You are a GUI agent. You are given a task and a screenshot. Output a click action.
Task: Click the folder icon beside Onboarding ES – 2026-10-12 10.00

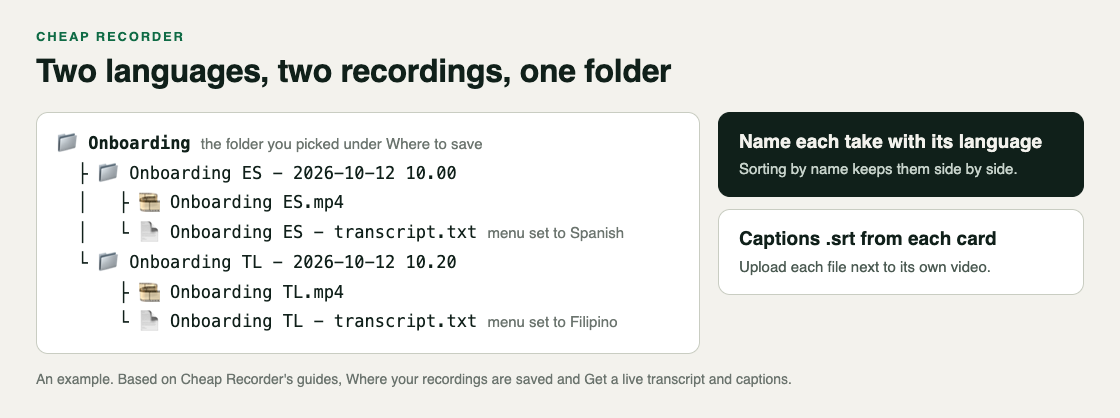point(108,173)
